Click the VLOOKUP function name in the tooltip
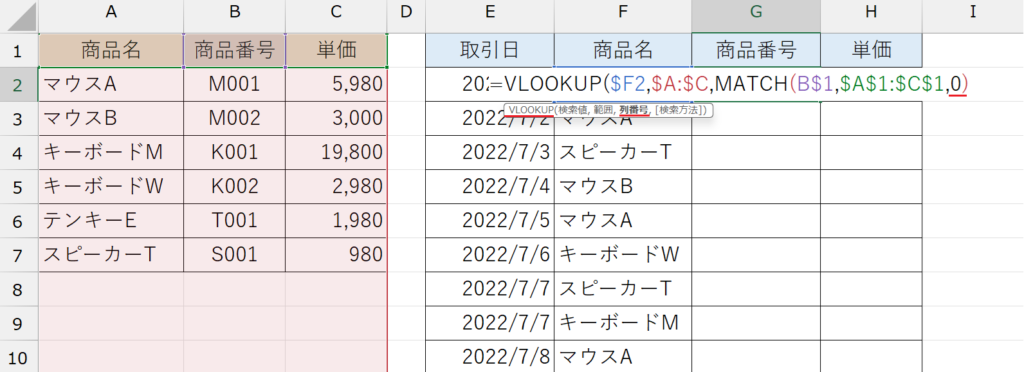Image resolution: width=1024 pixels, height=372 pixels. tap(532, 110)
